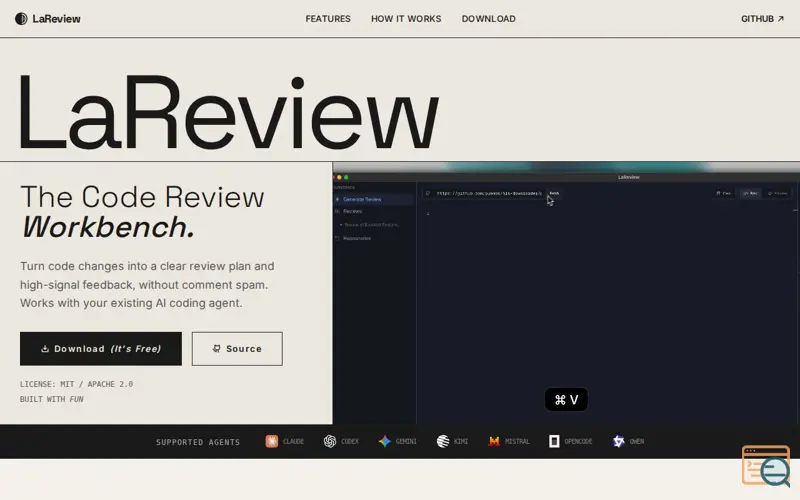Click the Download (It's Free) button
The width and height of the screenshot is (800, 500).
point(101,349)
